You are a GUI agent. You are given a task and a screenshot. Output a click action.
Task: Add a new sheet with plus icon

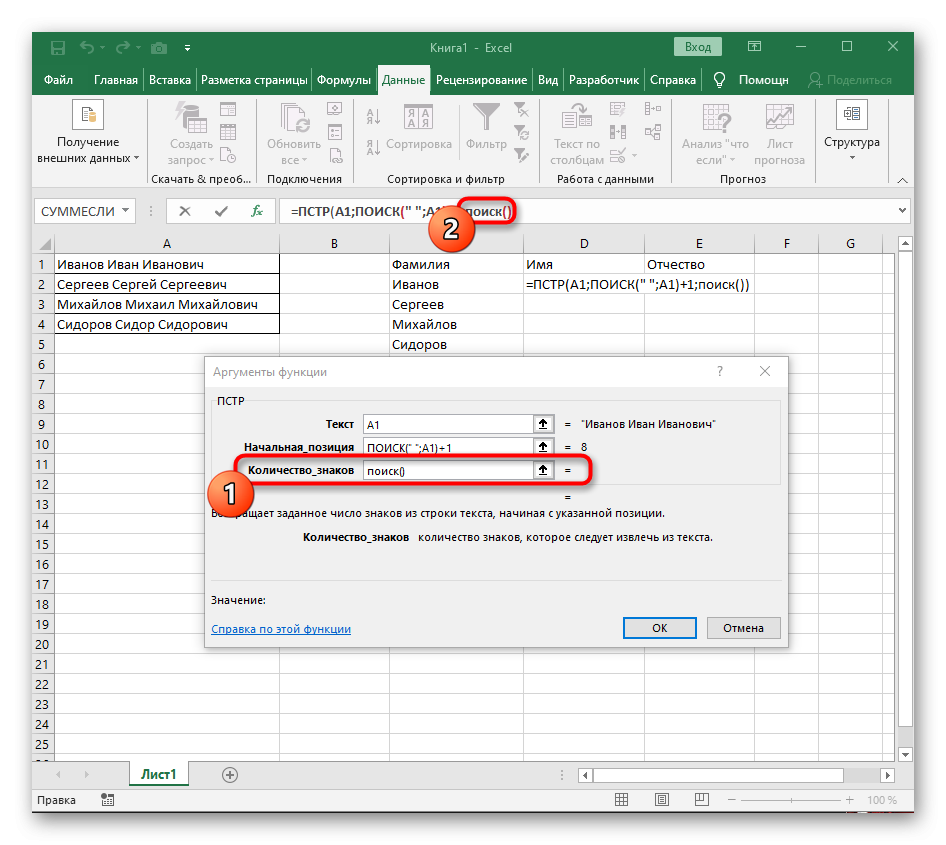(x=230, y=774)
